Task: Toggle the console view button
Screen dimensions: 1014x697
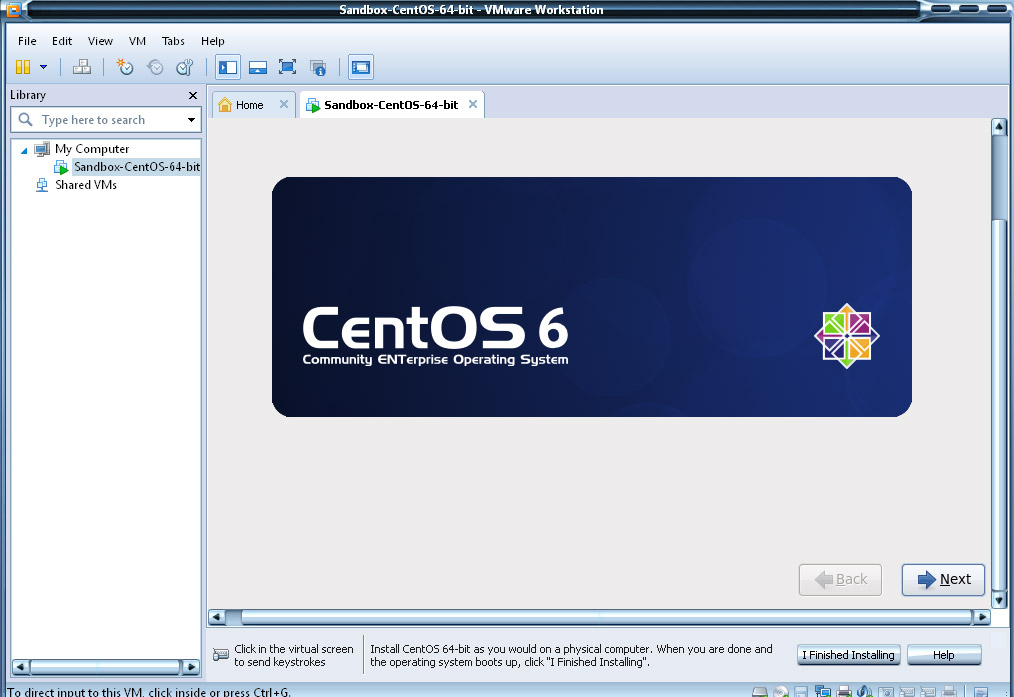Action: tap(361, 67)
